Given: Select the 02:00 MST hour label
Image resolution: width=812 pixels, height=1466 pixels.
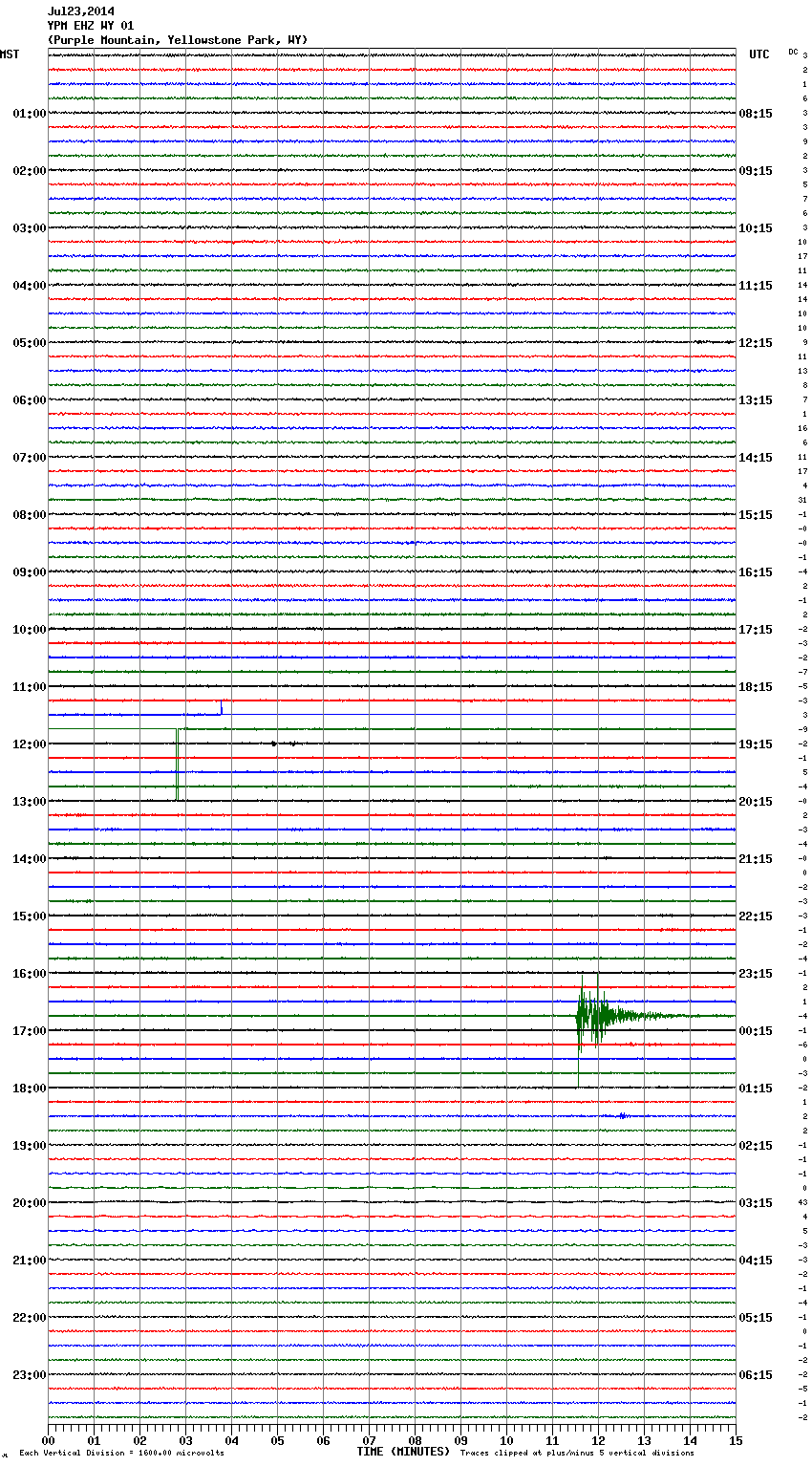Looking at the screenshot, I should pyautogui.click(x=29, y=171).
